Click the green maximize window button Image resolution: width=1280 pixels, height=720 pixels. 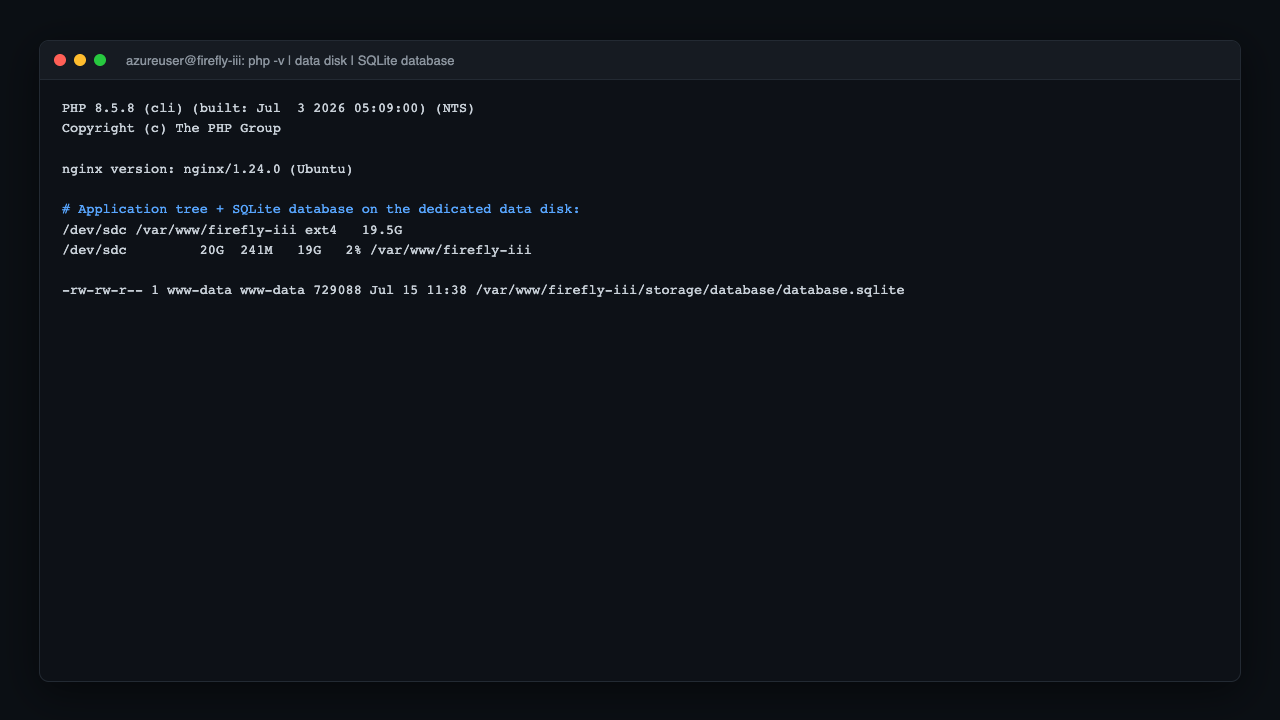pos(100,60)
